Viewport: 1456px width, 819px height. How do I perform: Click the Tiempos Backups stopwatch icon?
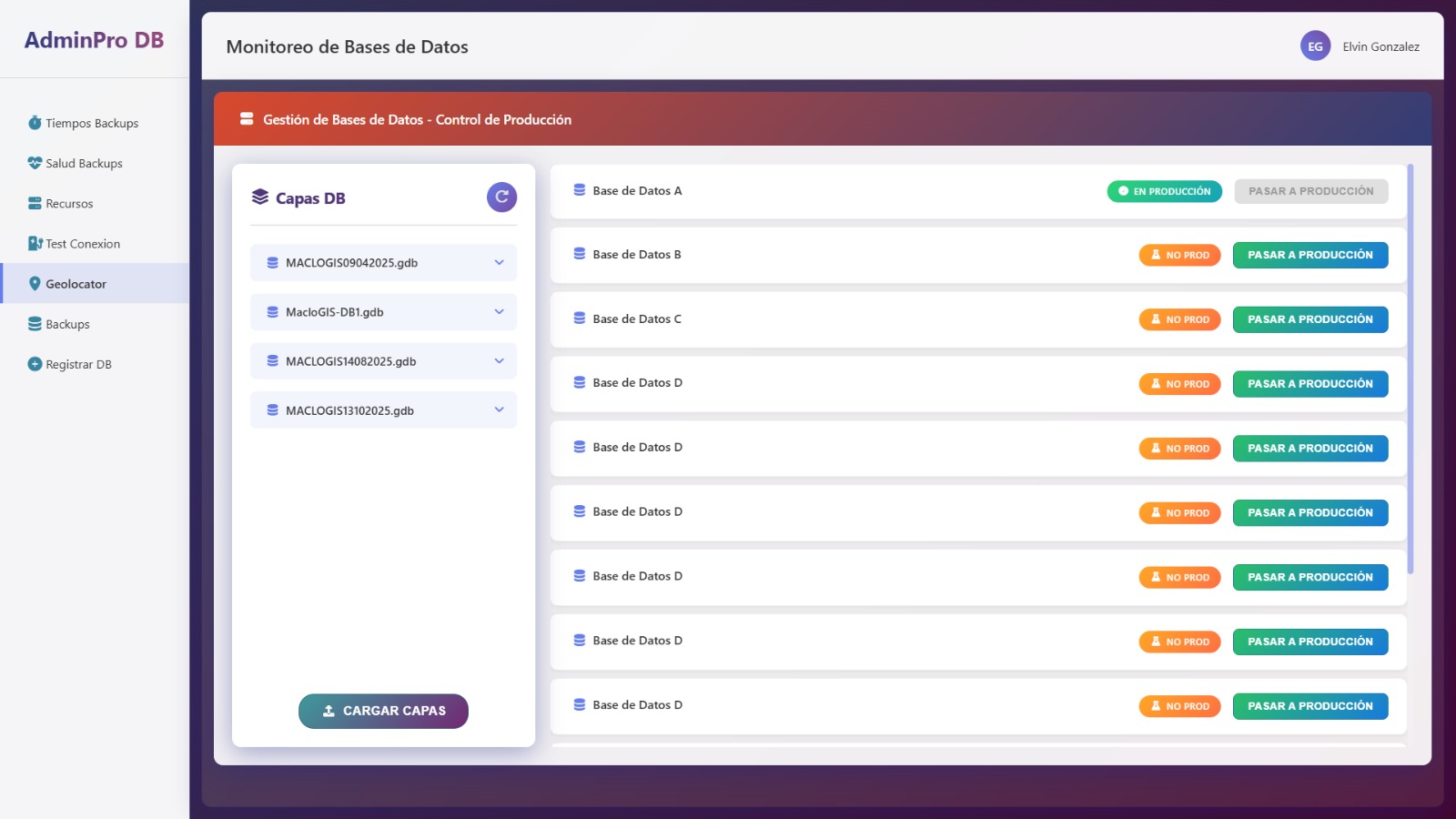pyautogui.click(x=35, y=123)
